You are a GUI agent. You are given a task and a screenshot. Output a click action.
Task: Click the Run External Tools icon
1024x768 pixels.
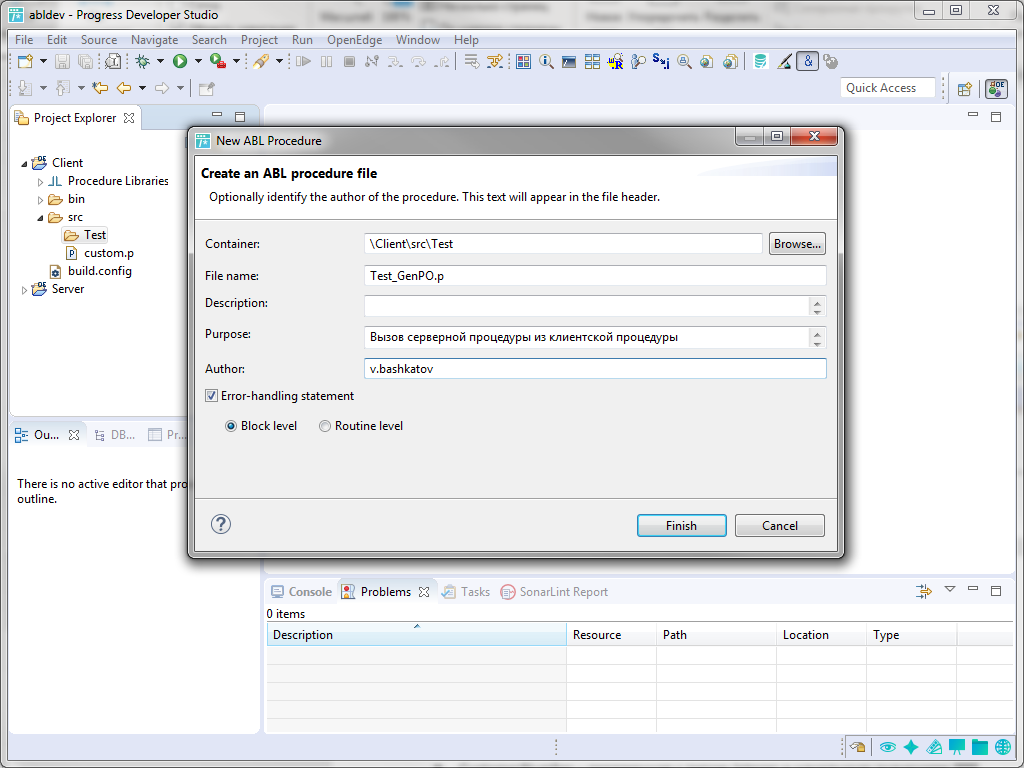218,61
